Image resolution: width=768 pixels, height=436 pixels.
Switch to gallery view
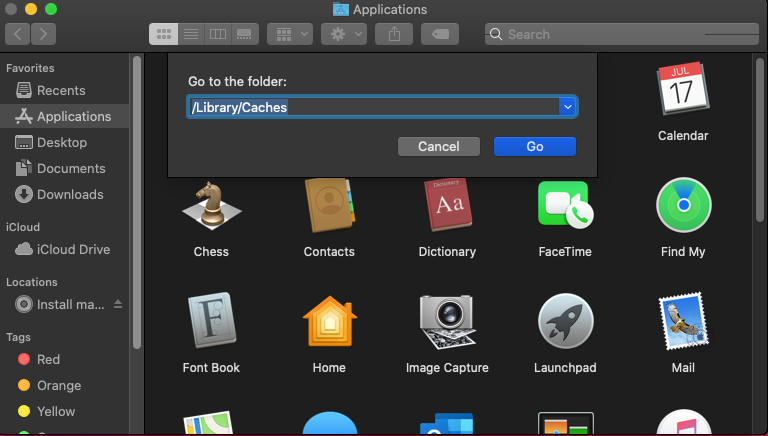pyautogui.click(x=244, y=34)
